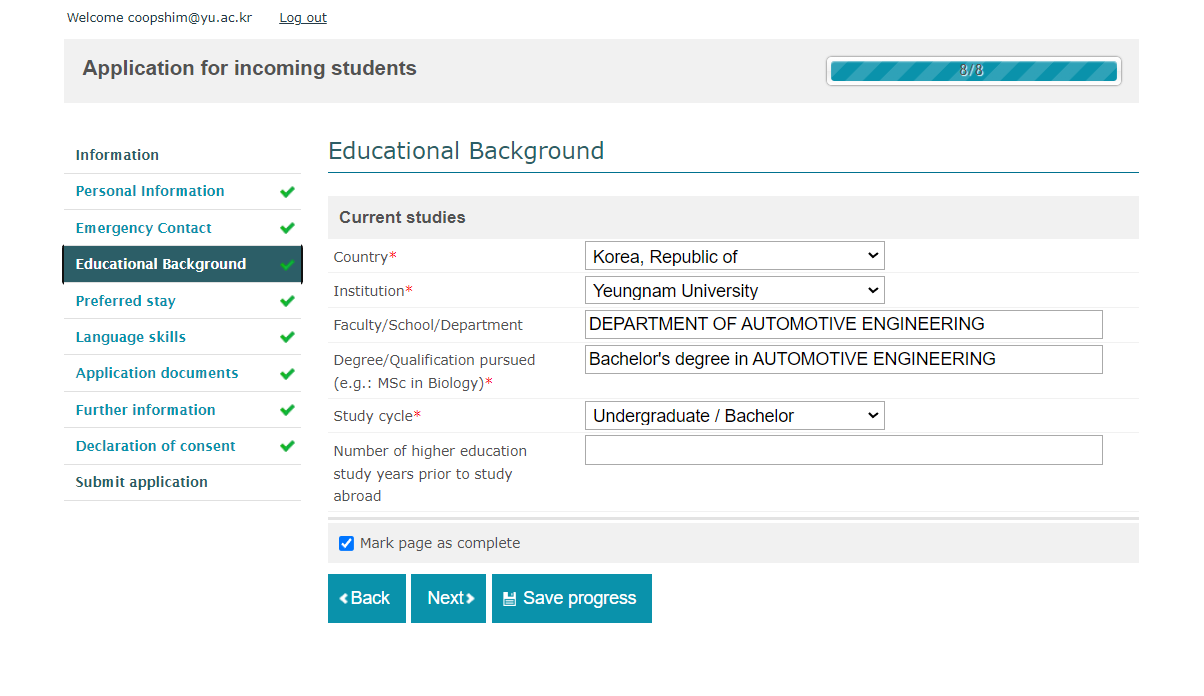The image size is (1204, 696).
Task: Open the Study cycle dropdown
Action: coord(734,415)
